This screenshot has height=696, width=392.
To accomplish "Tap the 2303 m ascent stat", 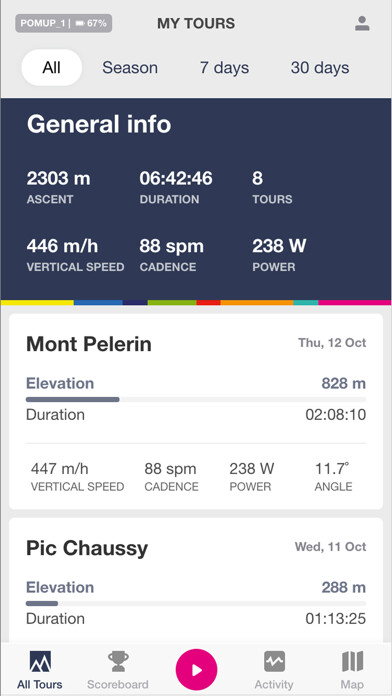I will coord(58,187).
